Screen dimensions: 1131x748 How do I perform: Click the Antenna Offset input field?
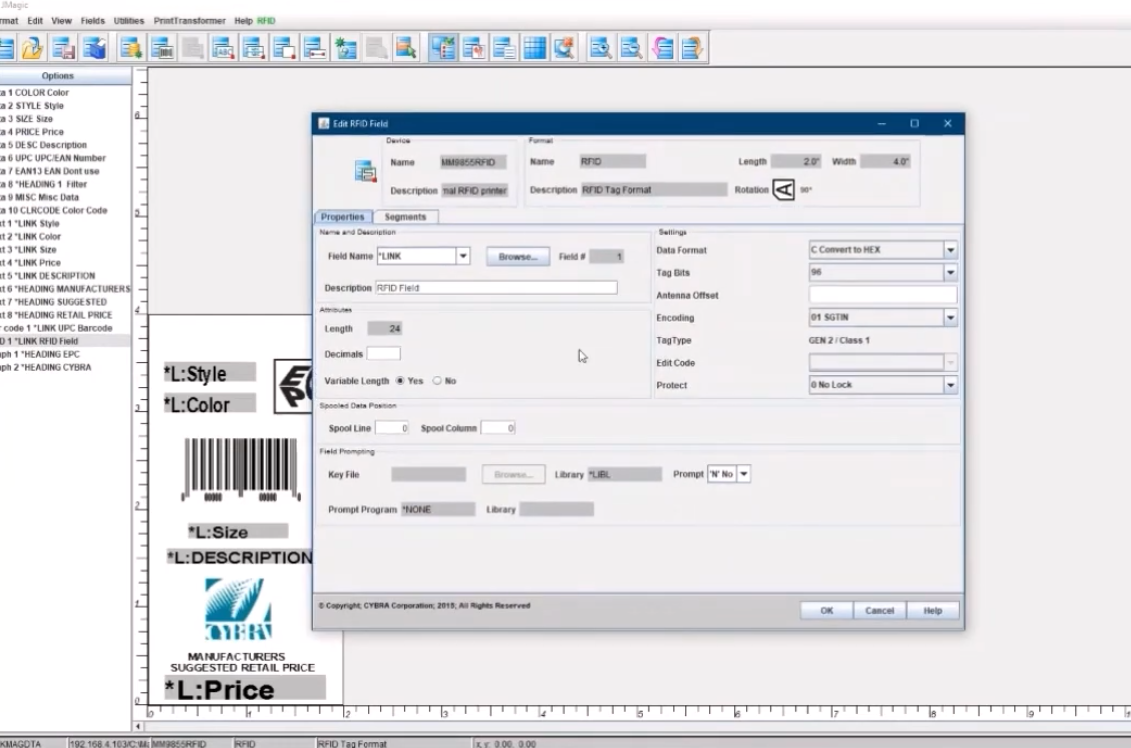pyautogui.click(x=883, y=295)
